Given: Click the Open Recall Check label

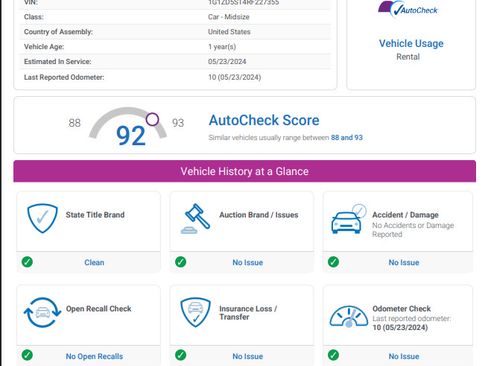Looking at the screenshot, I should point(99,309).
